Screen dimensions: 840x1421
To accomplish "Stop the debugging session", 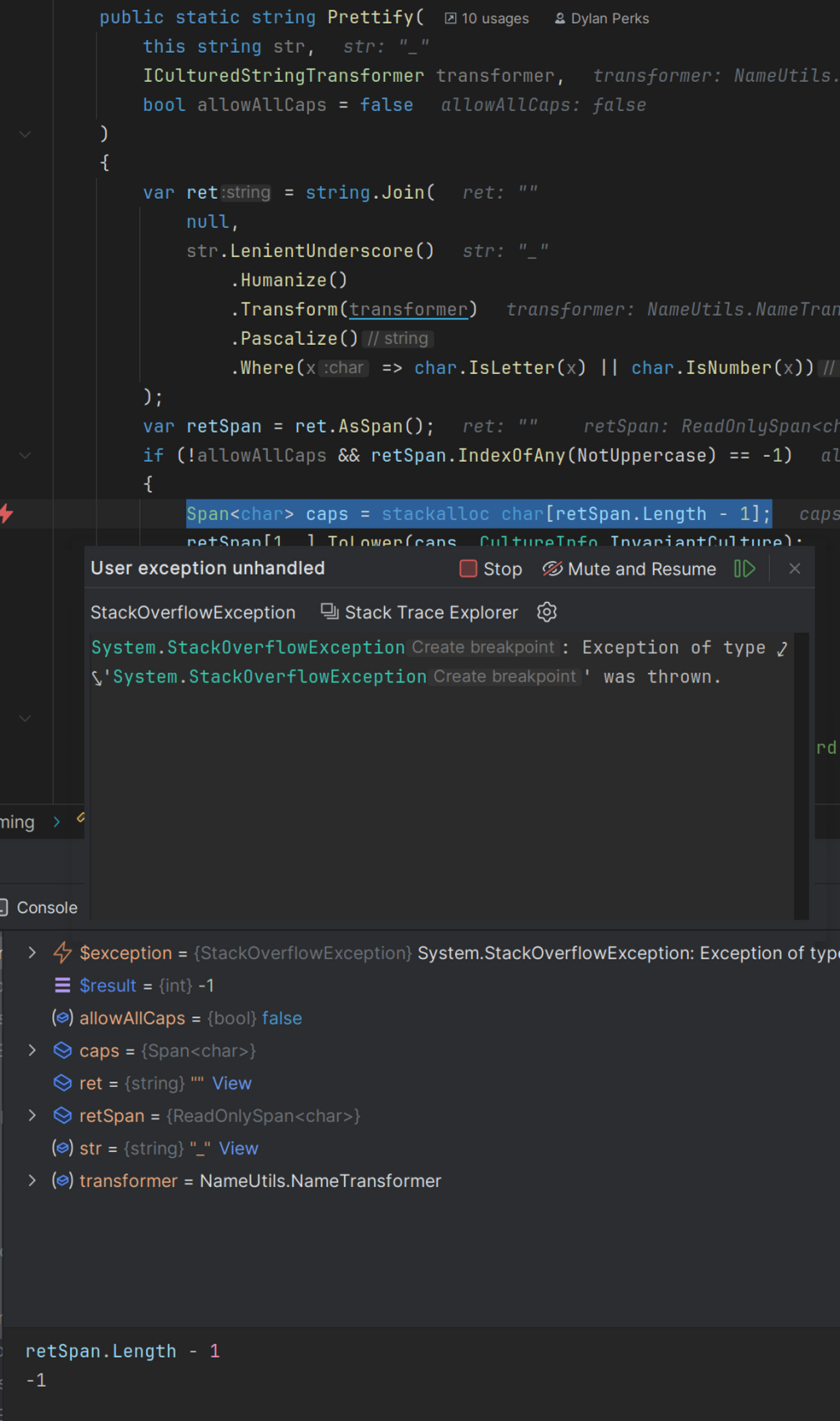I will coord(491,569).
